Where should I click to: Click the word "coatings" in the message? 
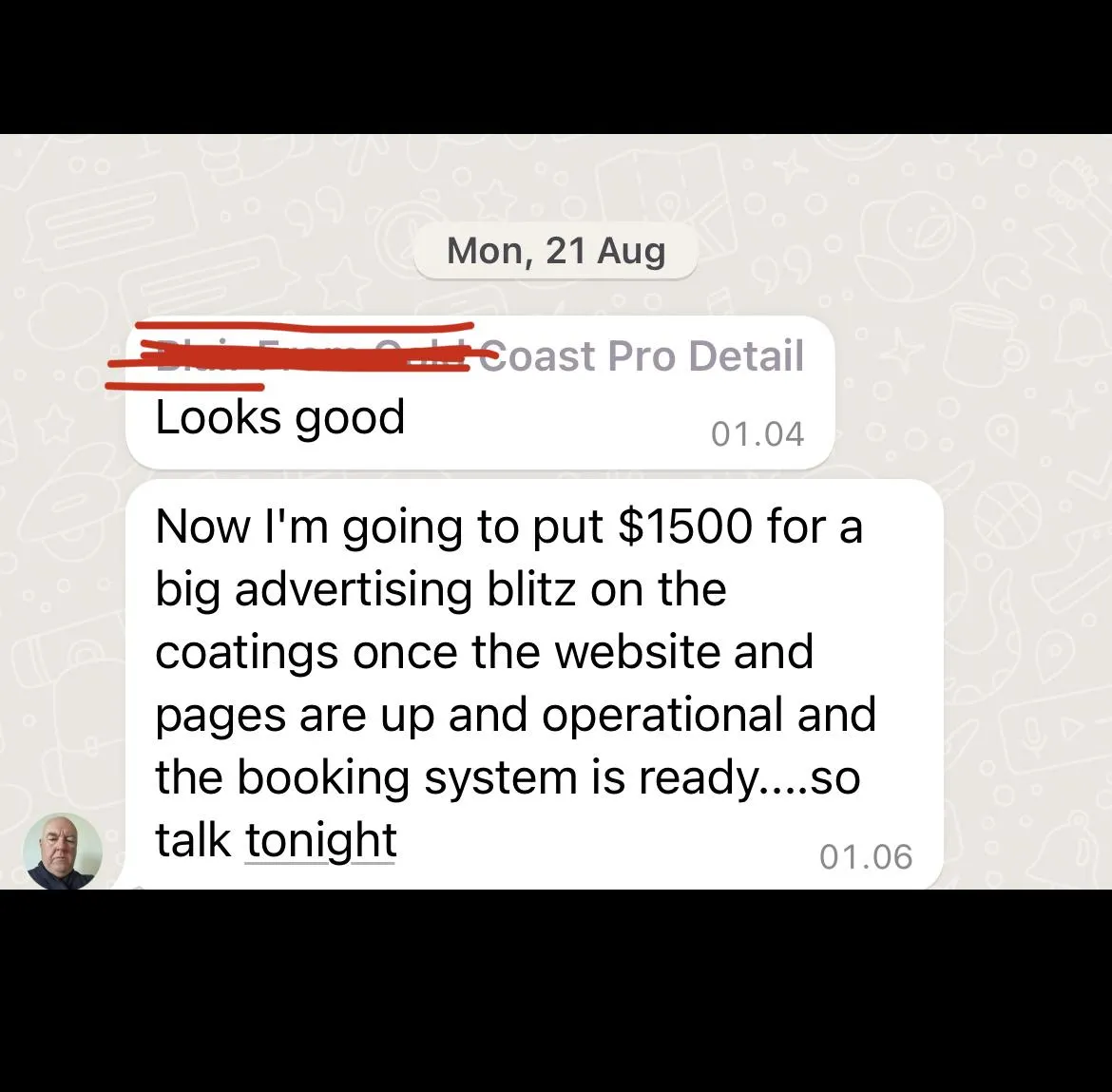[246, 652]
